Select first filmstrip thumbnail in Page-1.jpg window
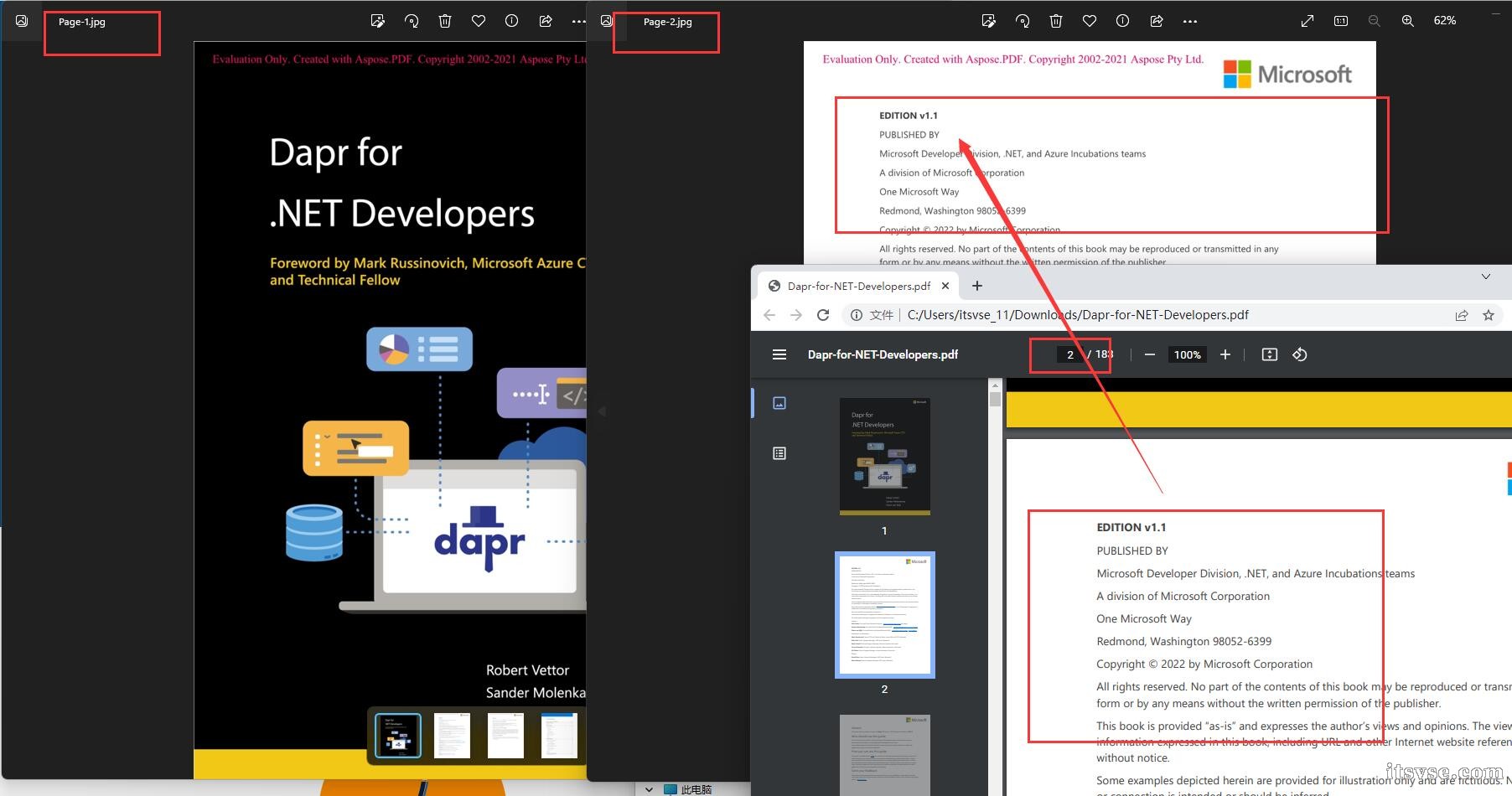 [398, 736]
